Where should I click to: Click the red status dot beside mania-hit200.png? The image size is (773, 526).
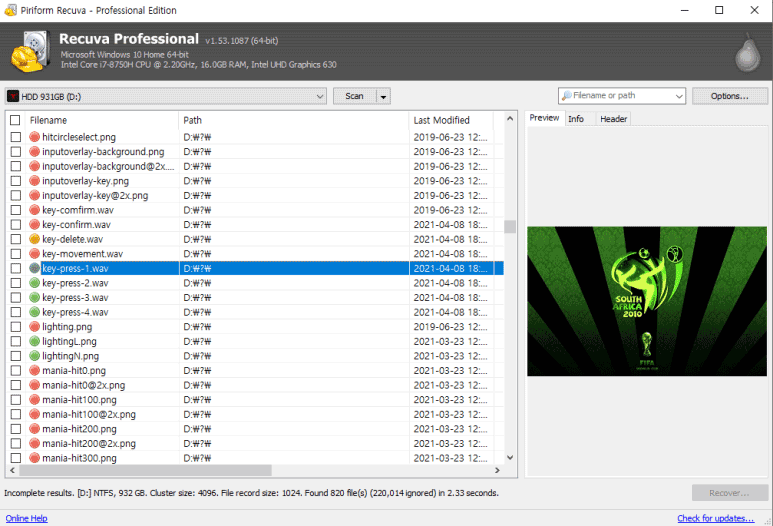(x=35, y=429)
